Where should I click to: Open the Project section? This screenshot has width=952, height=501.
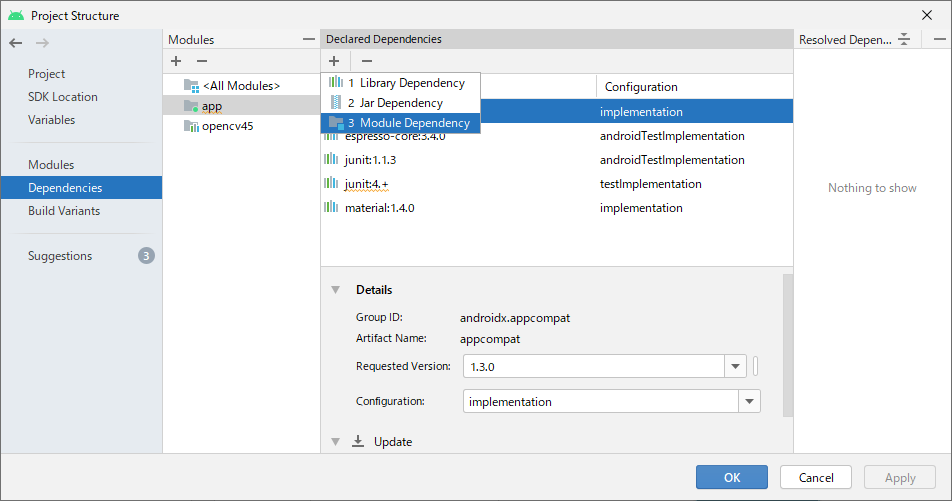click(46, 73)
